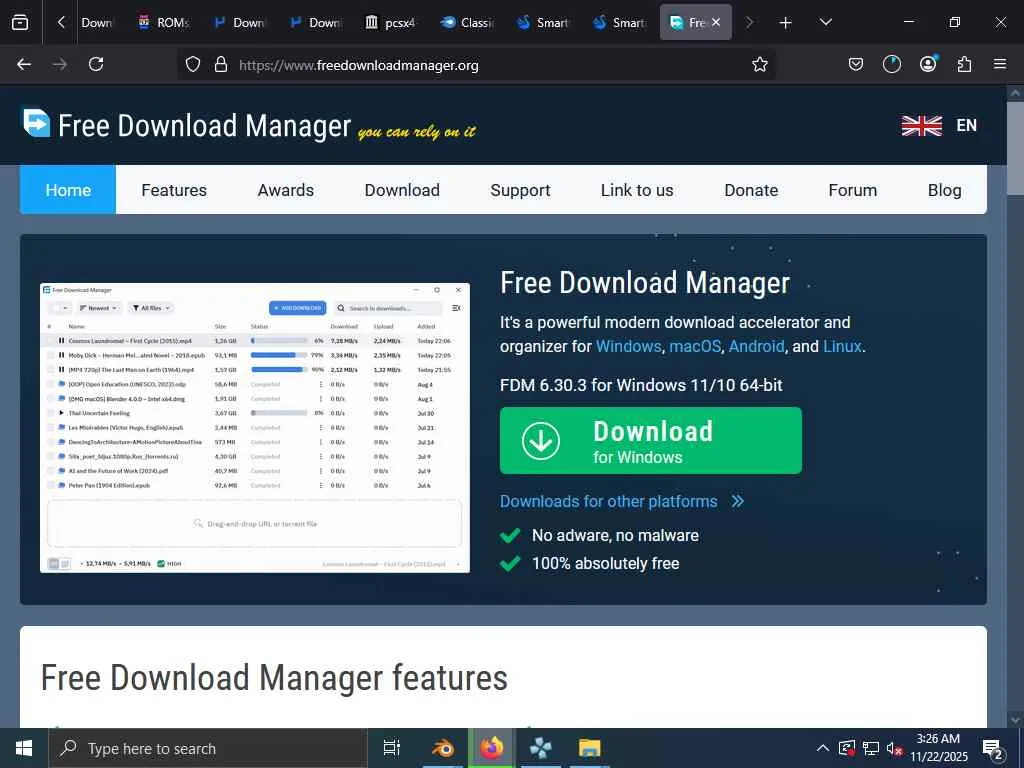Follow the Linux platform link
This screenshot has width=1024, height=768.
[842, 346]
